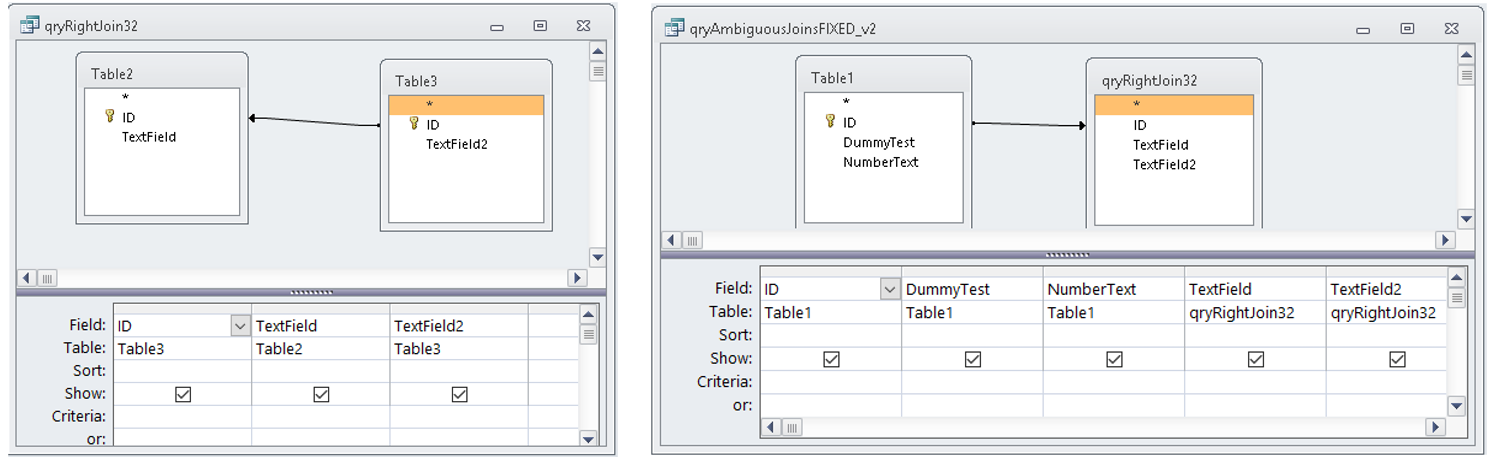Select the asterisk row in the Table3 field list

click(466, 105)
